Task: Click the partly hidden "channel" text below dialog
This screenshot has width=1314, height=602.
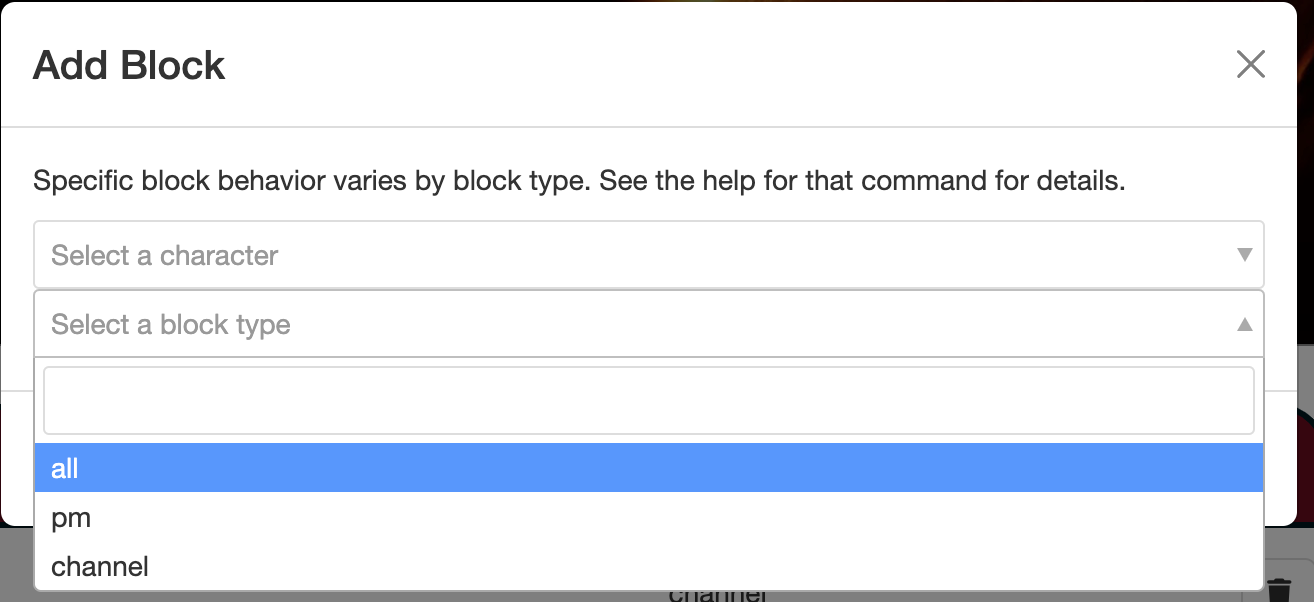Action: click(716, 596)
